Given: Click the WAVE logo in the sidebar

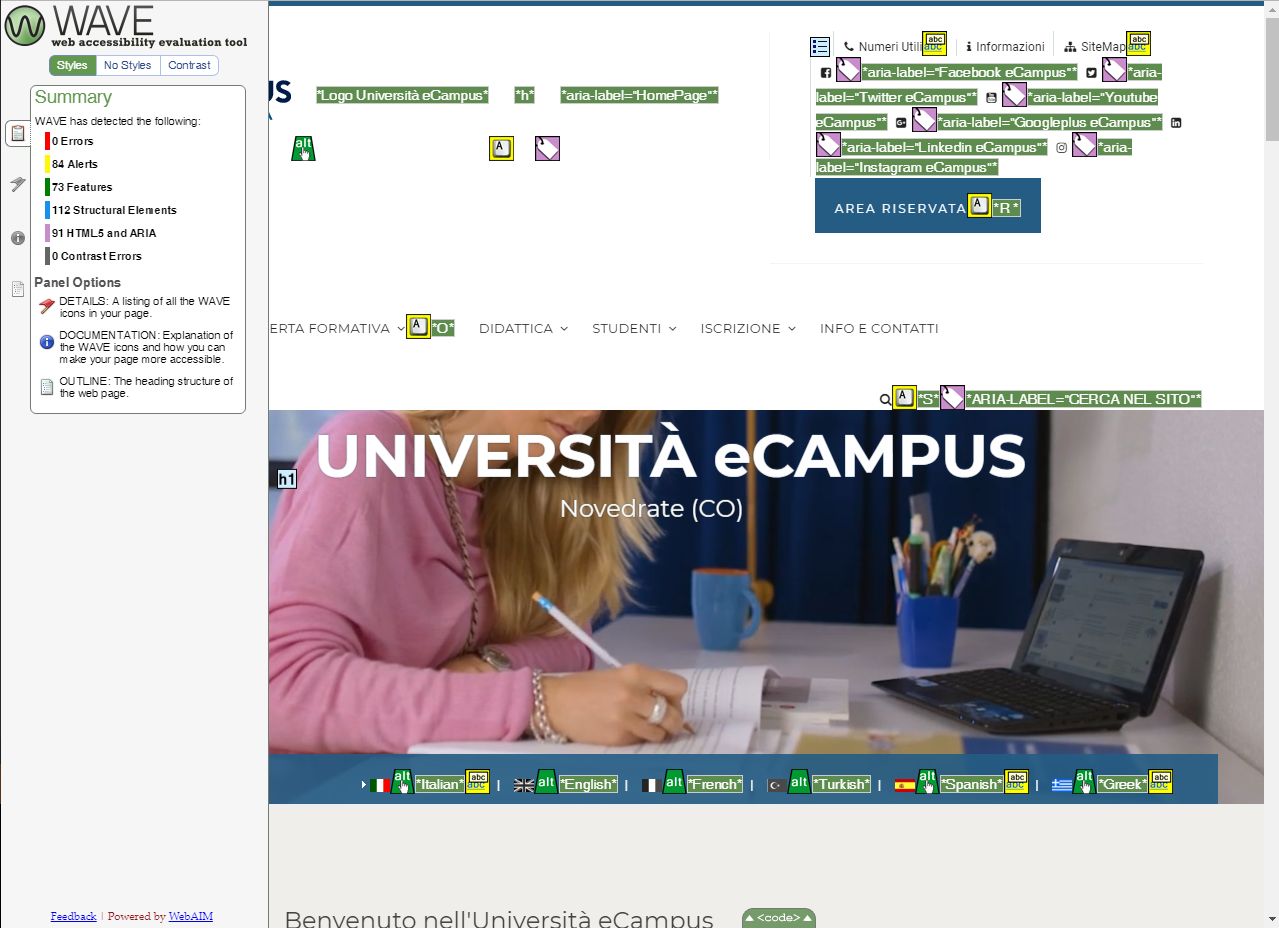Looking at the screenshot, I should tap(126, 26).
